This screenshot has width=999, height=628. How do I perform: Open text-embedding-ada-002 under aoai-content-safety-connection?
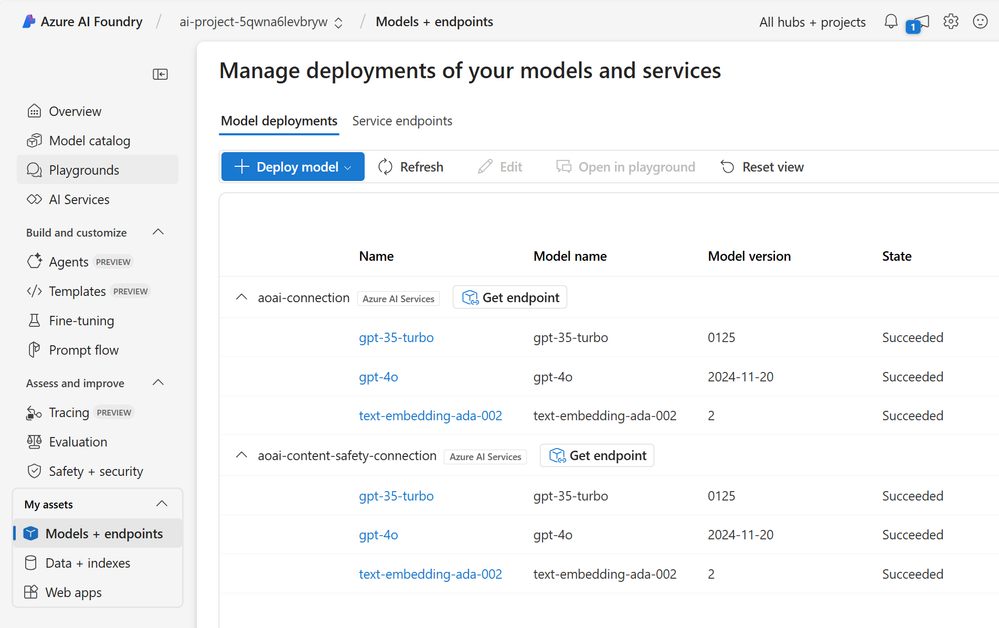click(430, 574)
